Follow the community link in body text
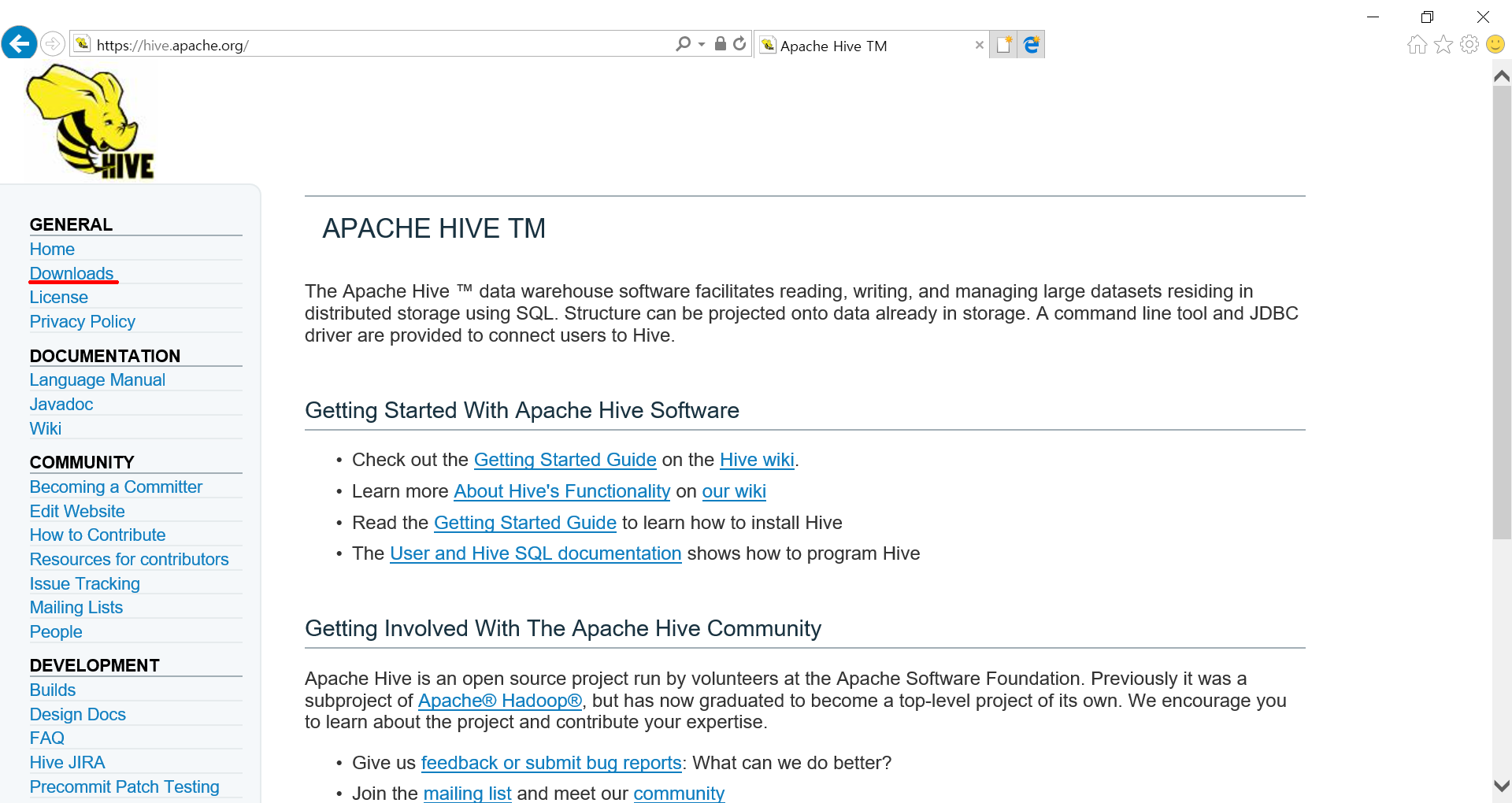The image size is (1512, 803). (x=679, y=794)
